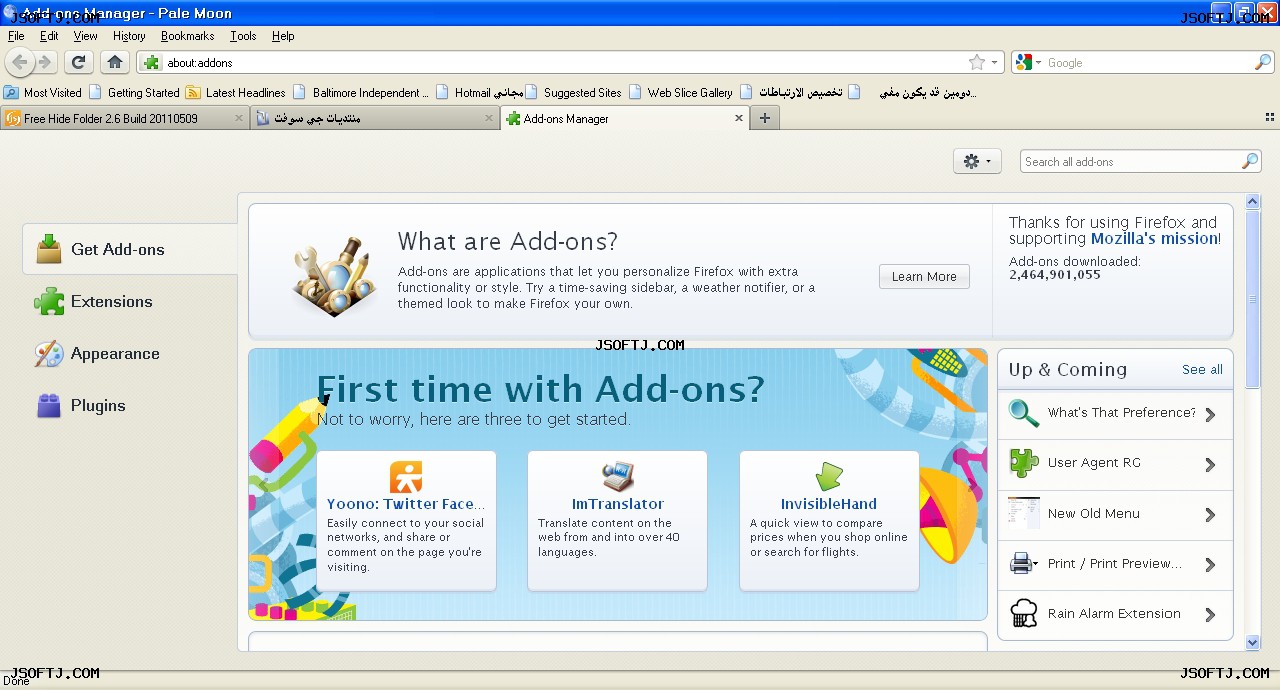This screenshot has width=1280, height=690.
Task: Go back with the Back arrow button
Action: [x=20, y=62]
